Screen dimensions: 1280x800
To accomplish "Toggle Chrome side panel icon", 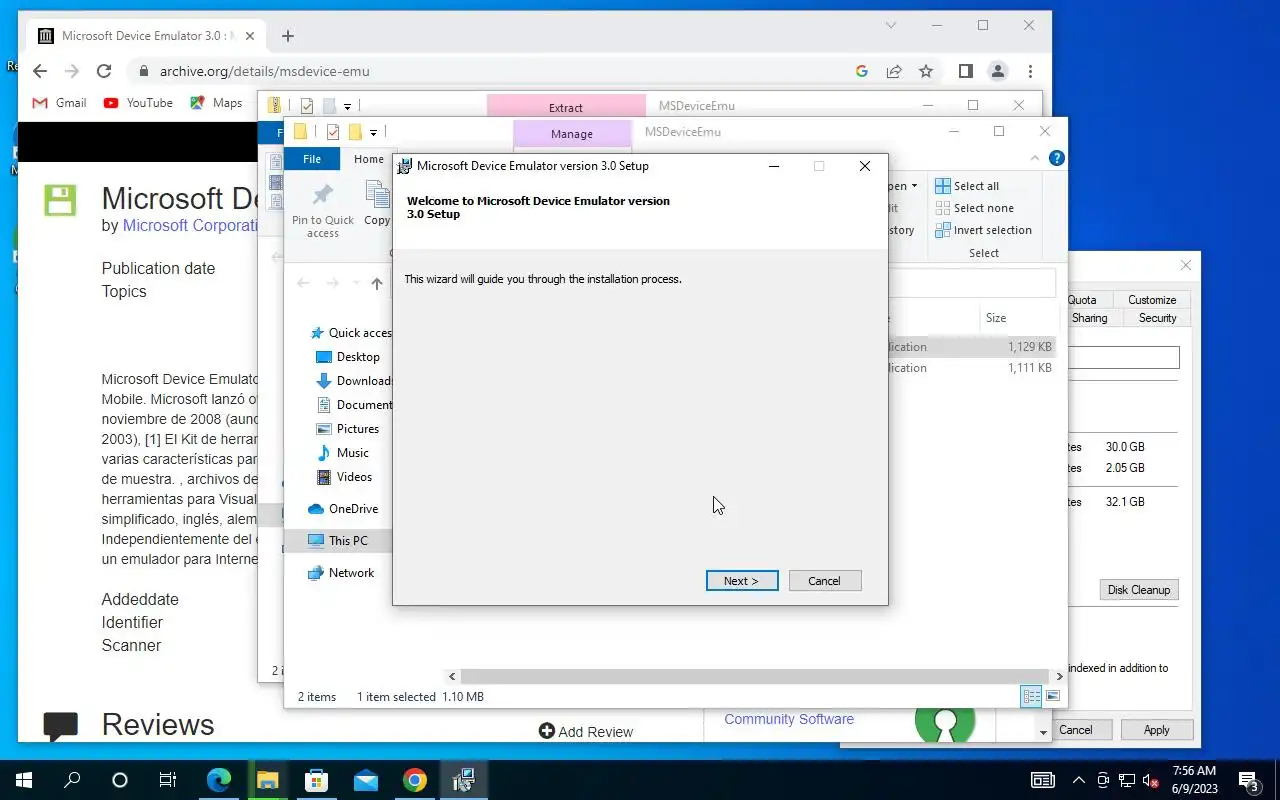I will (965, 71).
